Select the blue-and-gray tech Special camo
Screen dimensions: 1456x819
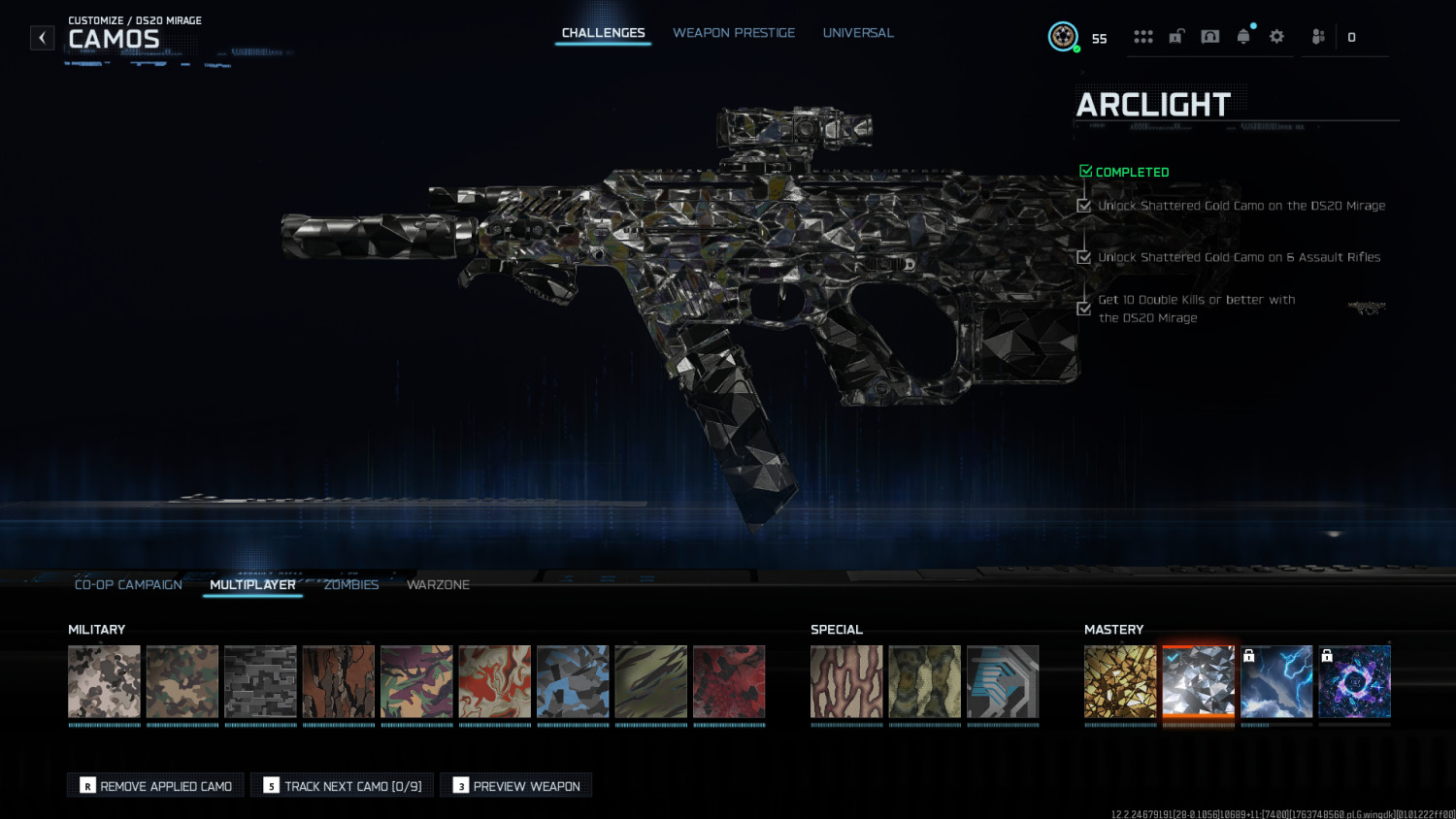pos(1003,682)
